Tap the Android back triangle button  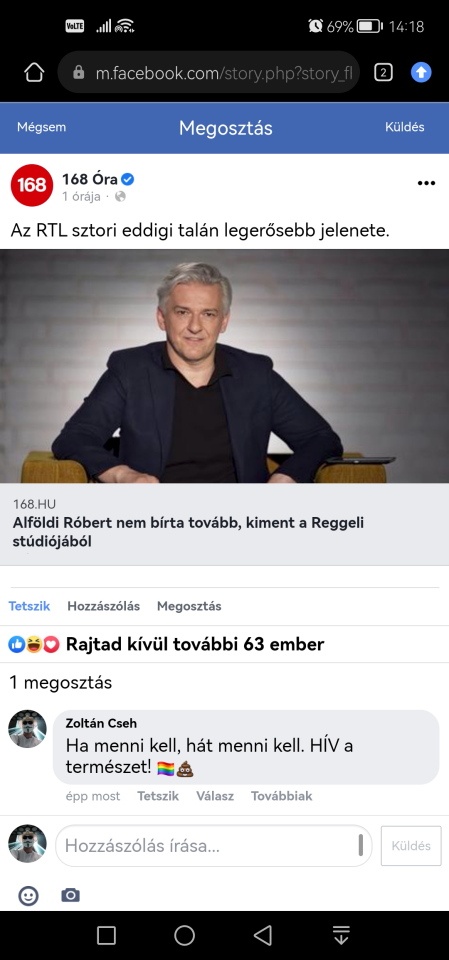(x=263, y=935)
